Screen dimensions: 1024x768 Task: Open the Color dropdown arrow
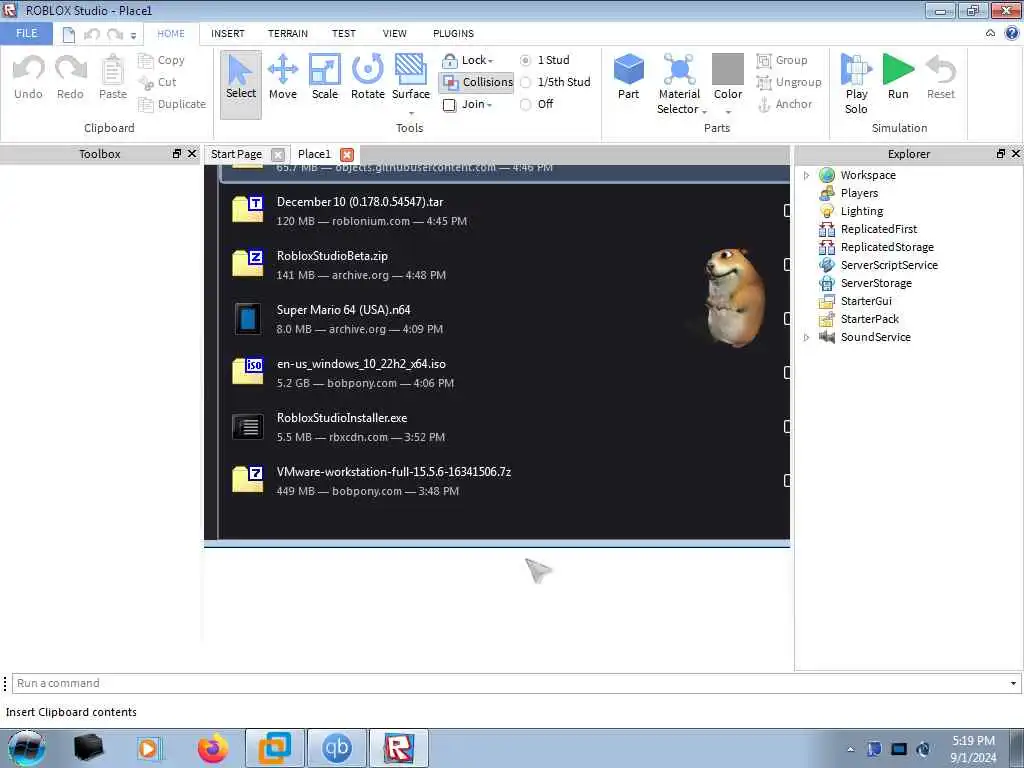click(728, 112)
